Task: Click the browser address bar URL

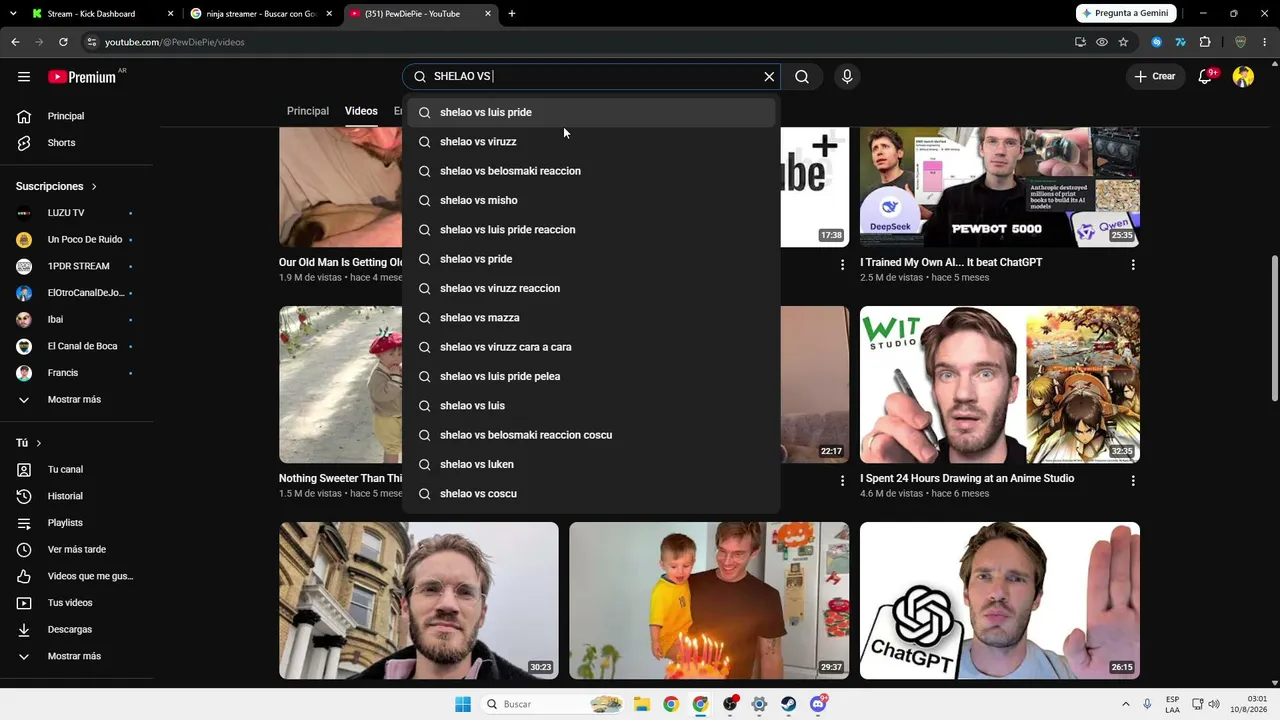Action: click(x=175, y=42)
